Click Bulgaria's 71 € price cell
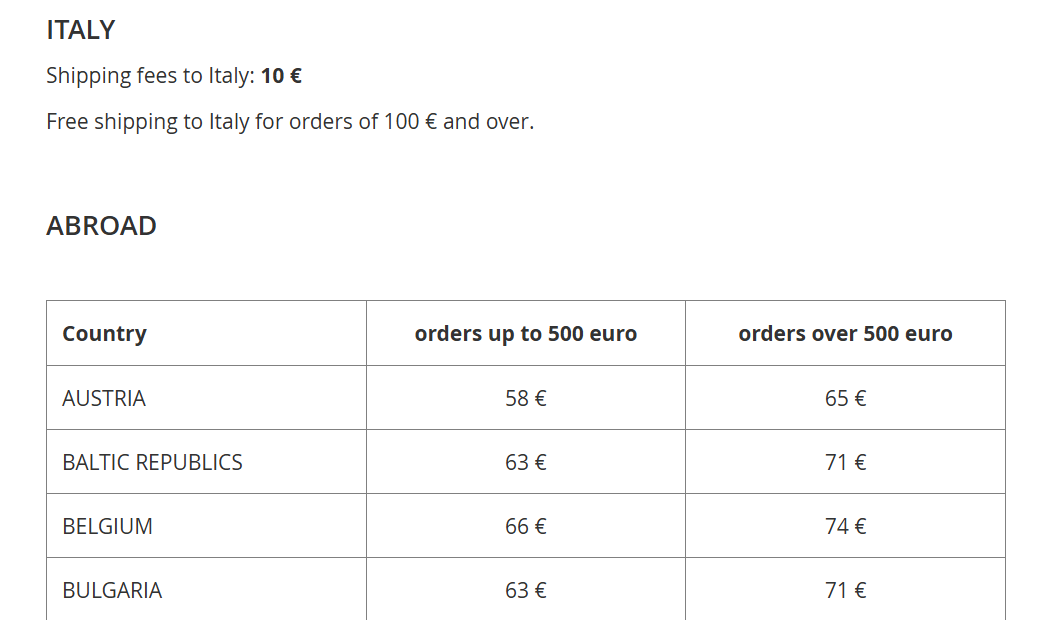This screenshot has height=620, width=1039. tap(845, 590)
